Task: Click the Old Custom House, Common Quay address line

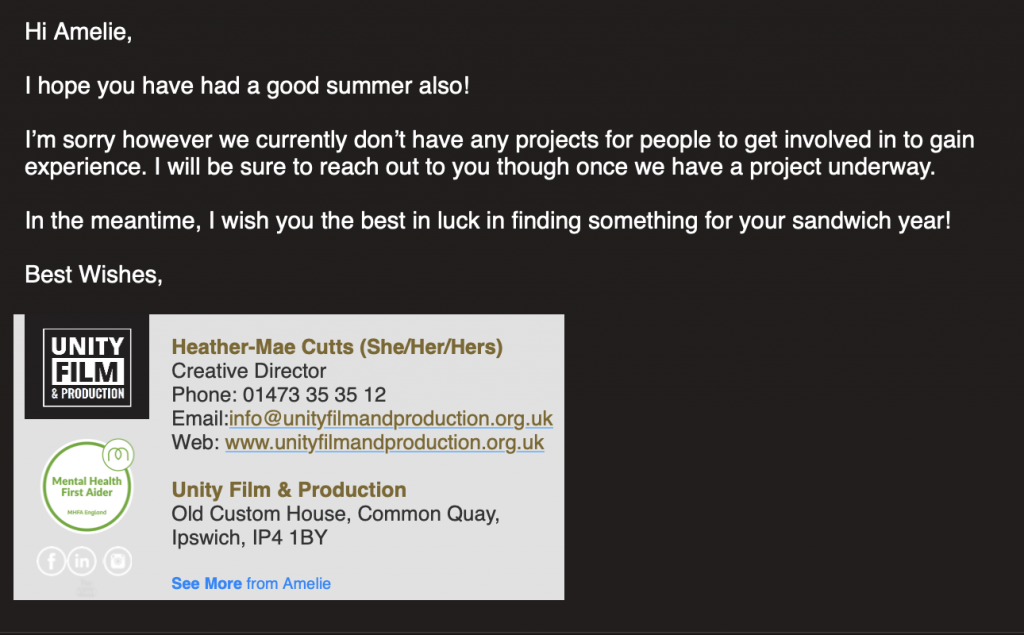Action: pyautogui.click(x=335, y=514)
